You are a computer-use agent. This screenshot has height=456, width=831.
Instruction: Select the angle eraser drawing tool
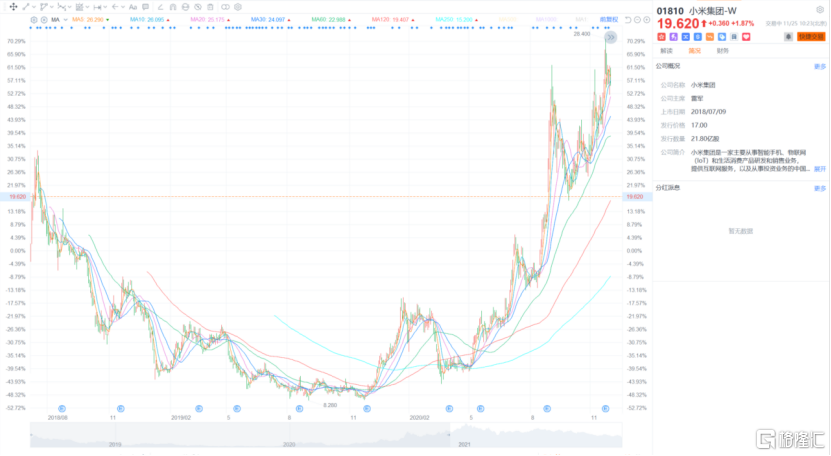point(160,7)
